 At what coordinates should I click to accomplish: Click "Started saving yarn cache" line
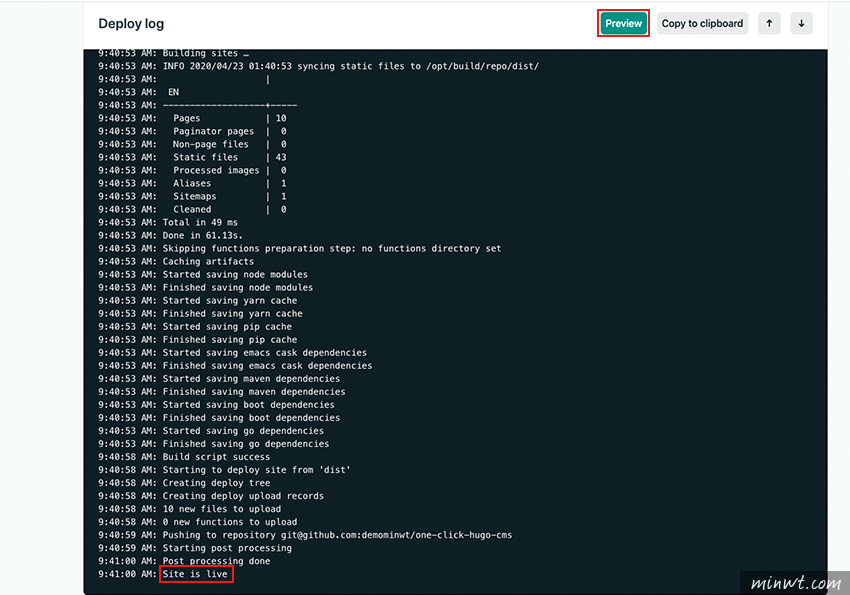click(x=197, y=301)
